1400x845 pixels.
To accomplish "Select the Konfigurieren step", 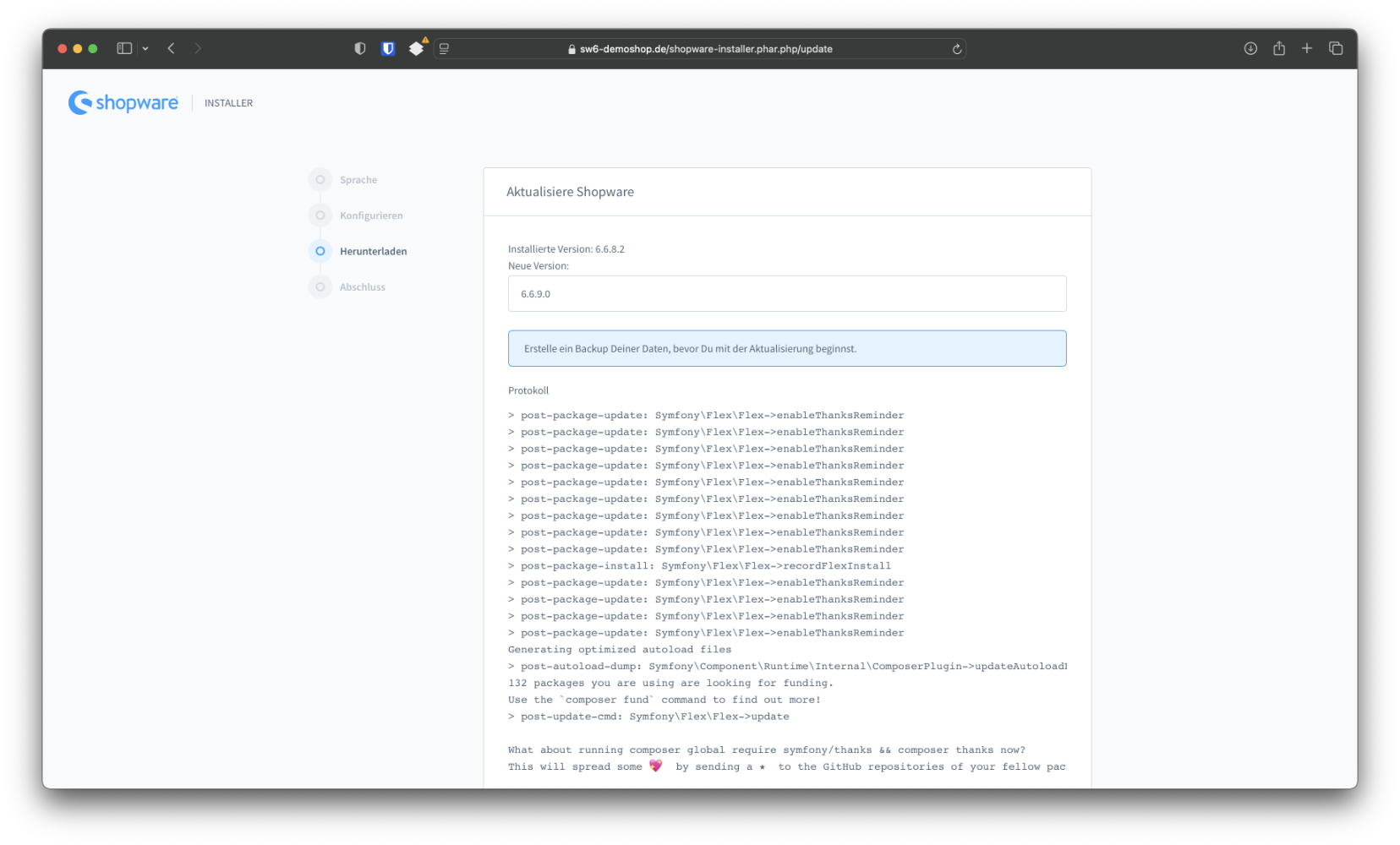I will tap(371, 215).
